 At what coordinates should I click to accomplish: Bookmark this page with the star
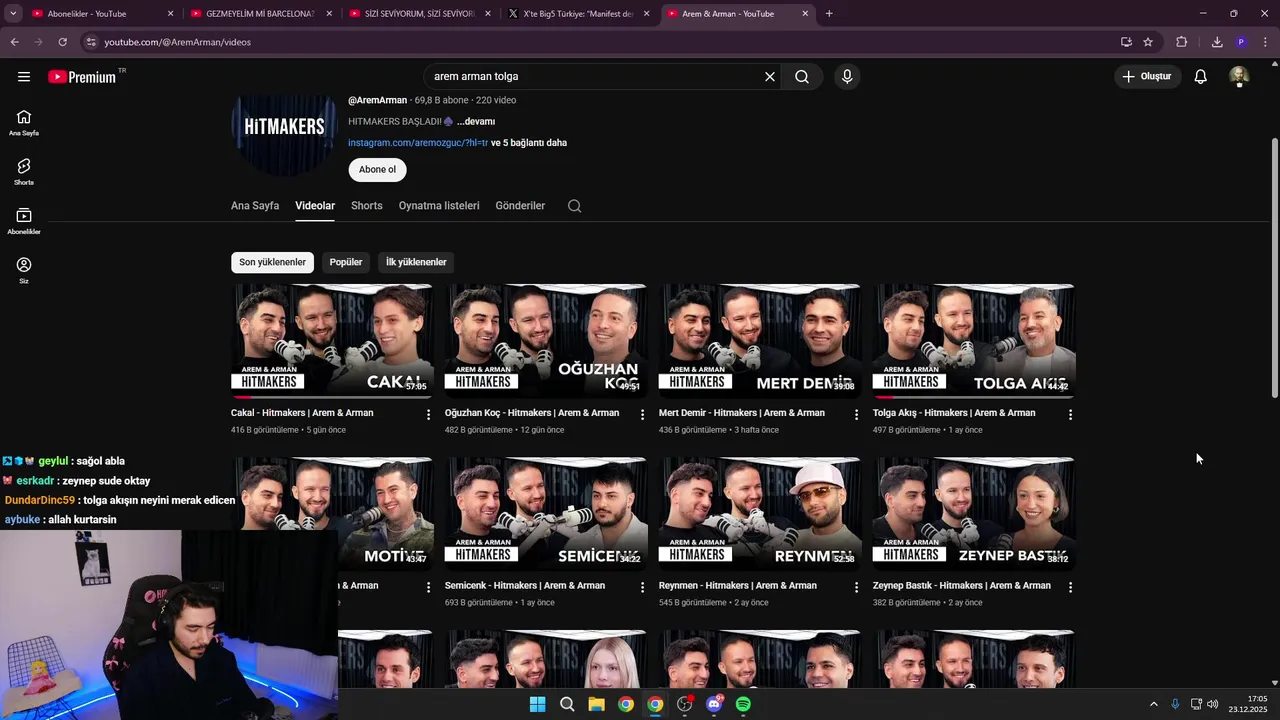point(1148,42)
